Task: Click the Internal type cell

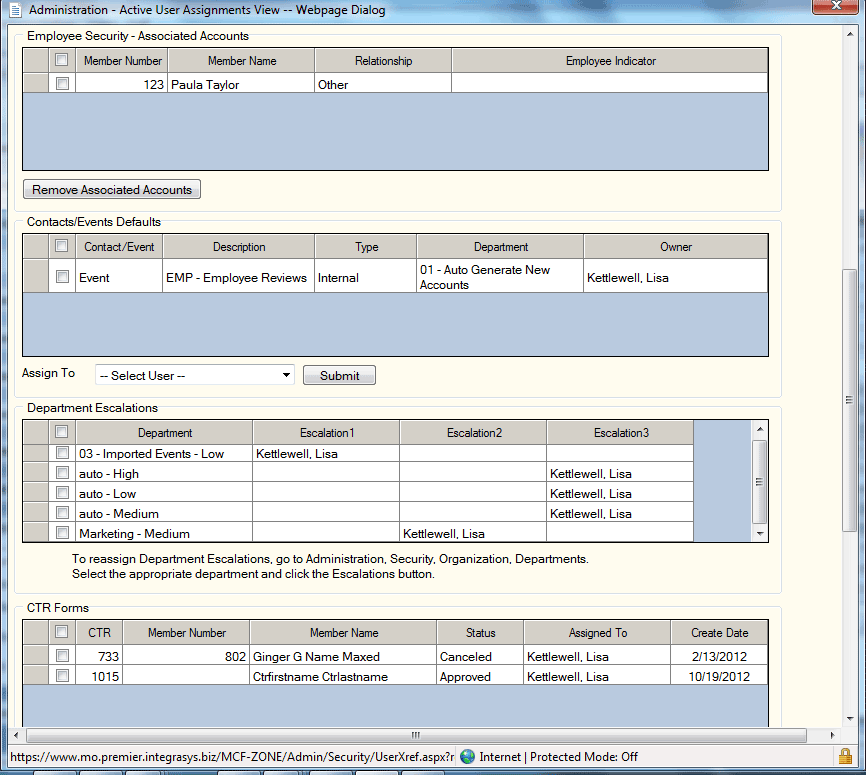Action: (366, 277)
